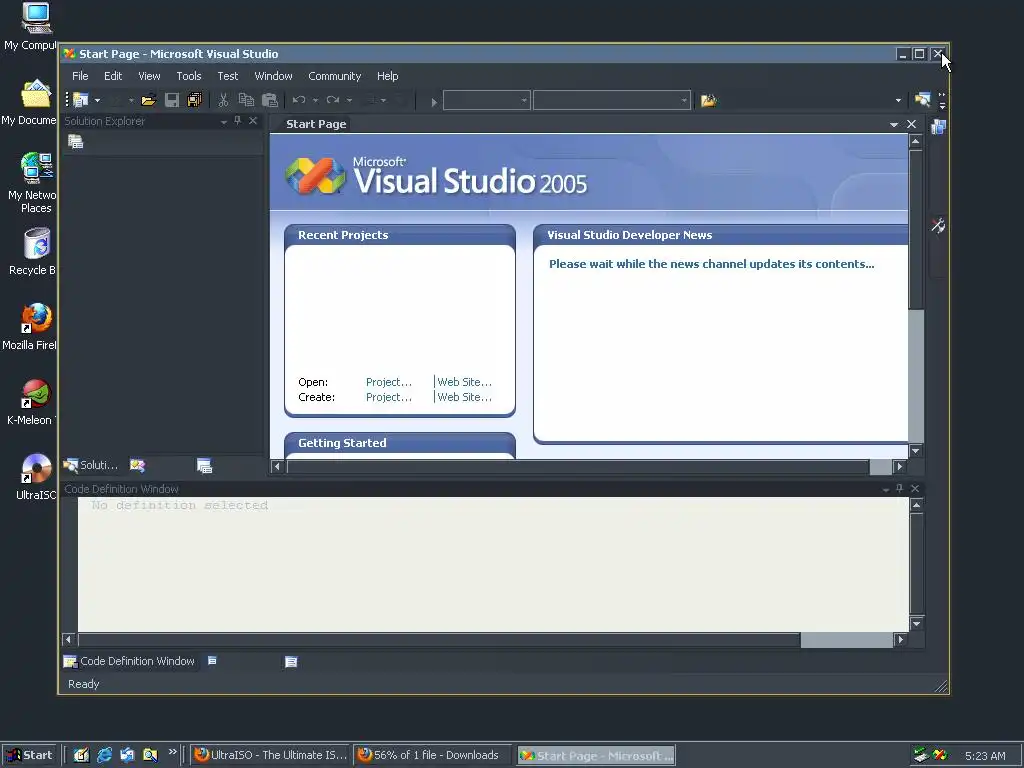Open the Toolbox side tab icon

938,226
